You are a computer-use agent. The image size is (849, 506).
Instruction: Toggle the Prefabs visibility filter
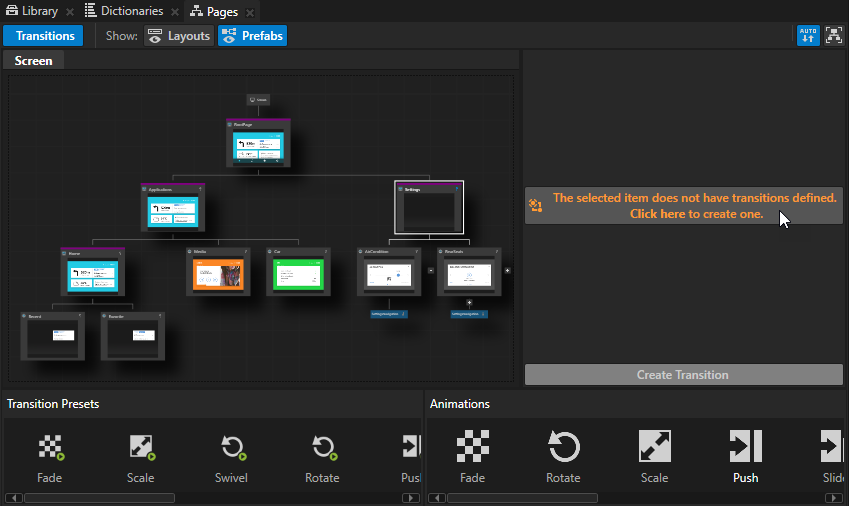(x=252, y=36)
